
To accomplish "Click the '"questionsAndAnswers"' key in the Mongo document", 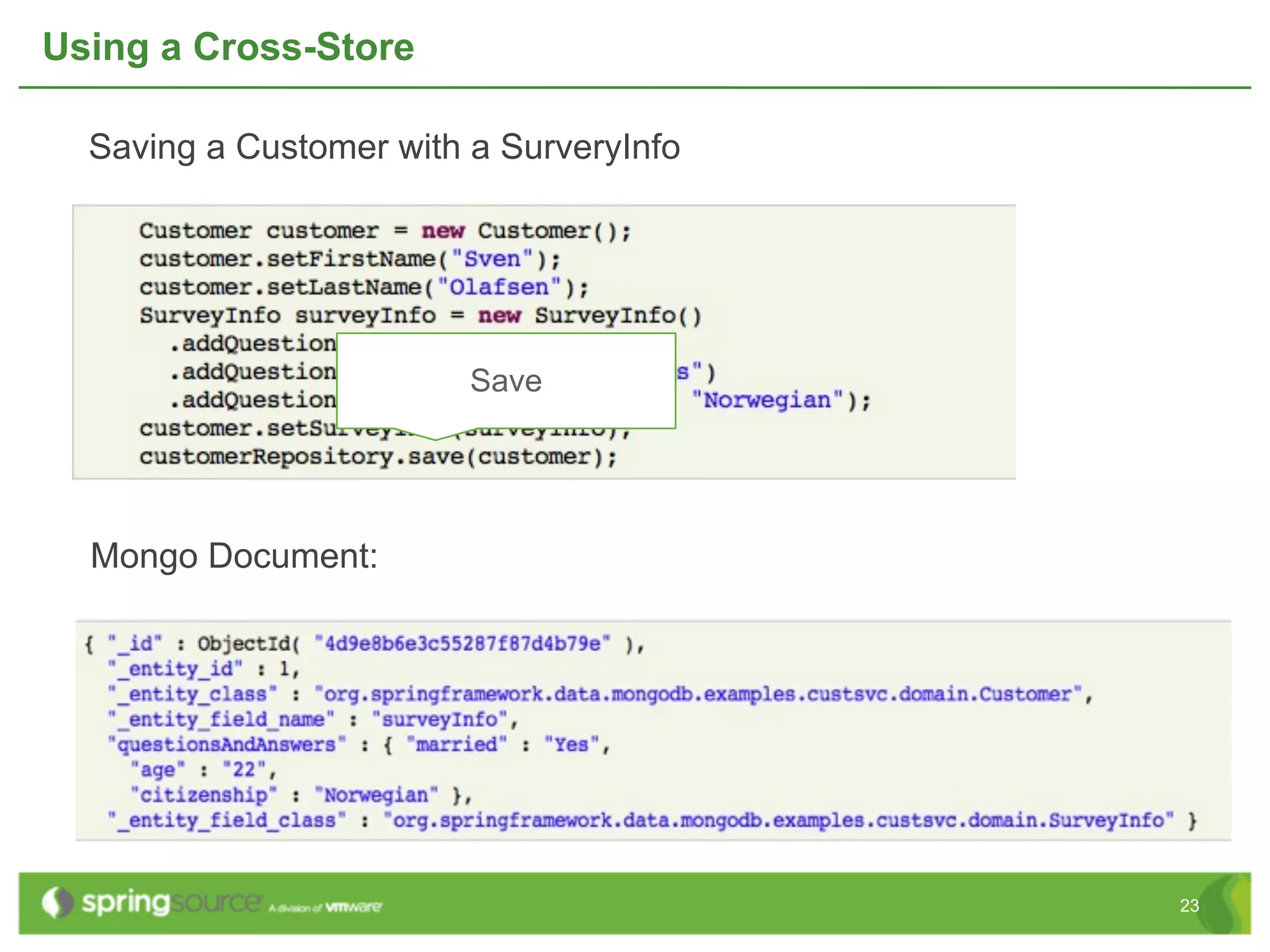I will pos(226,744).
